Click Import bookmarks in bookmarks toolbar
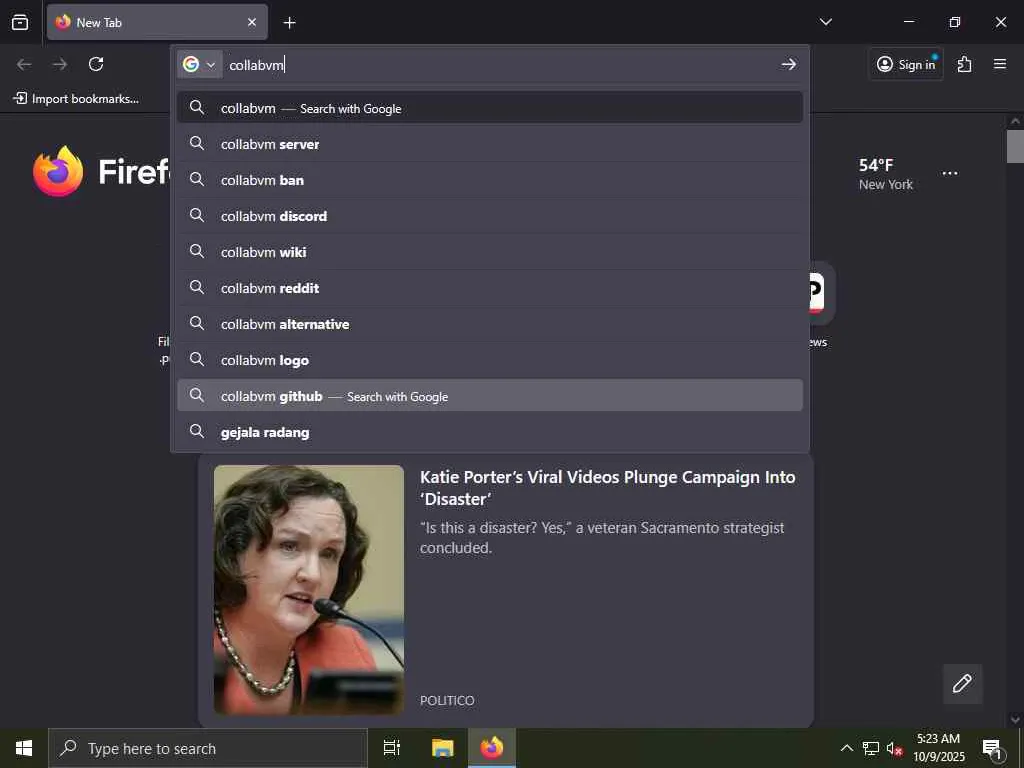1024x768 pixels. pyautogui.click(x=76, y=99)
